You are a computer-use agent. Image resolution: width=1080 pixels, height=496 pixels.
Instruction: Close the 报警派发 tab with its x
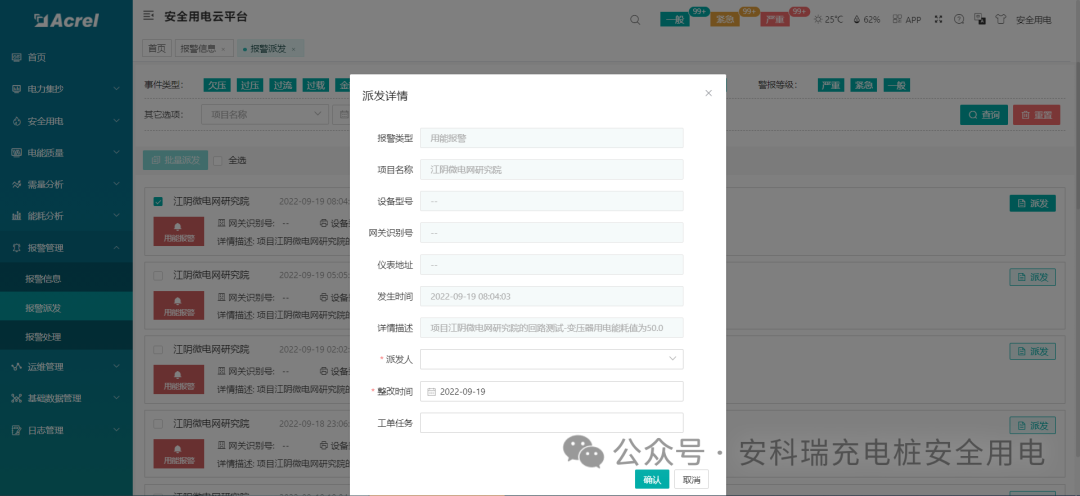(x=293, y=49)
